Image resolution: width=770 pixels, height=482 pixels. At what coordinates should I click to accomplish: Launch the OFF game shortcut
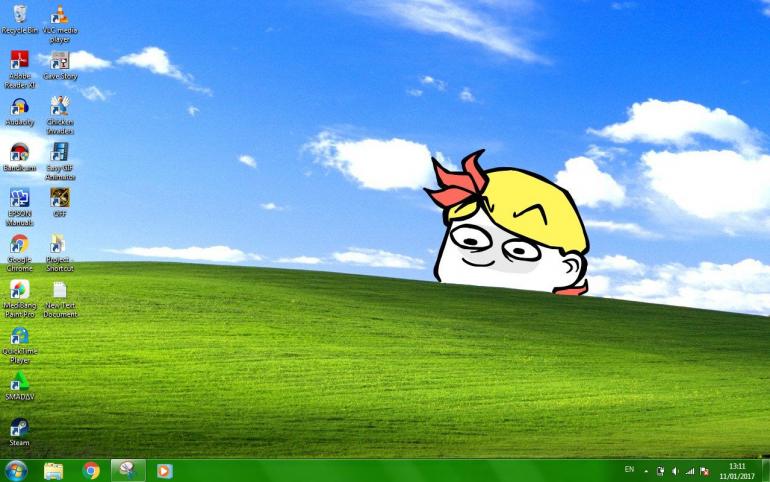click(60, 203)
